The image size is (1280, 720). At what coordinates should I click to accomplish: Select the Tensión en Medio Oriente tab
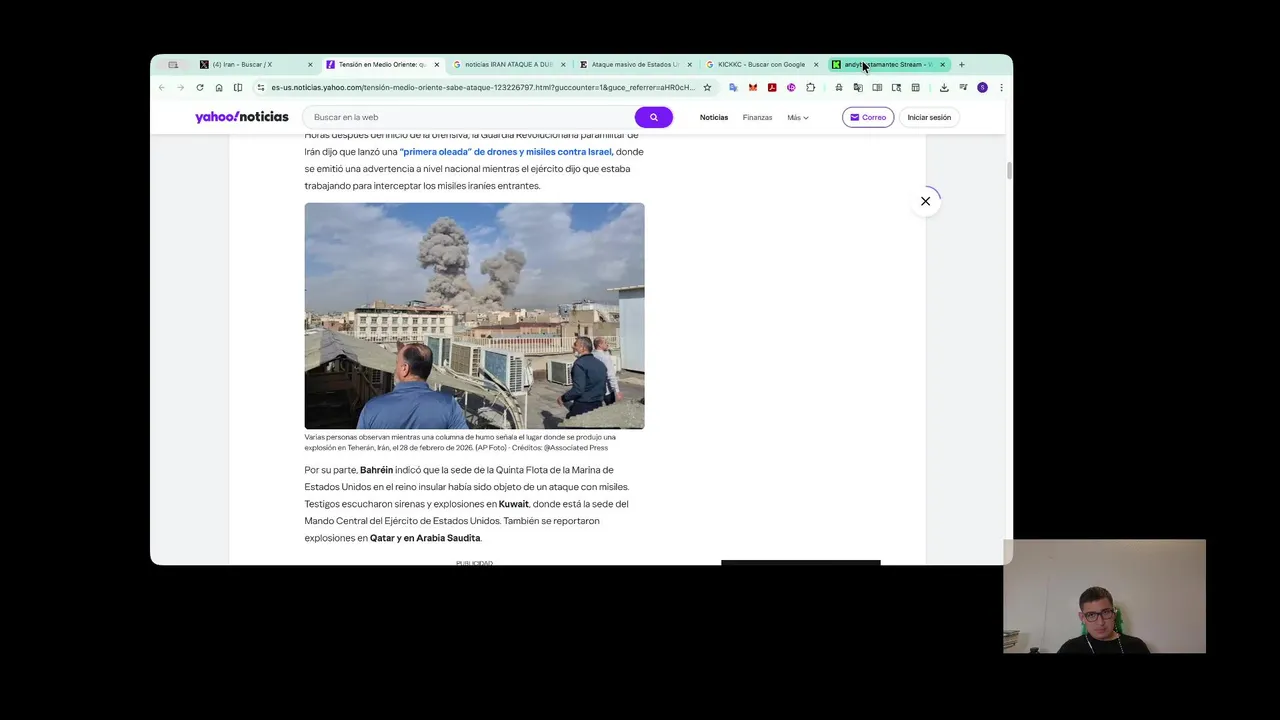tap(381, 64)
